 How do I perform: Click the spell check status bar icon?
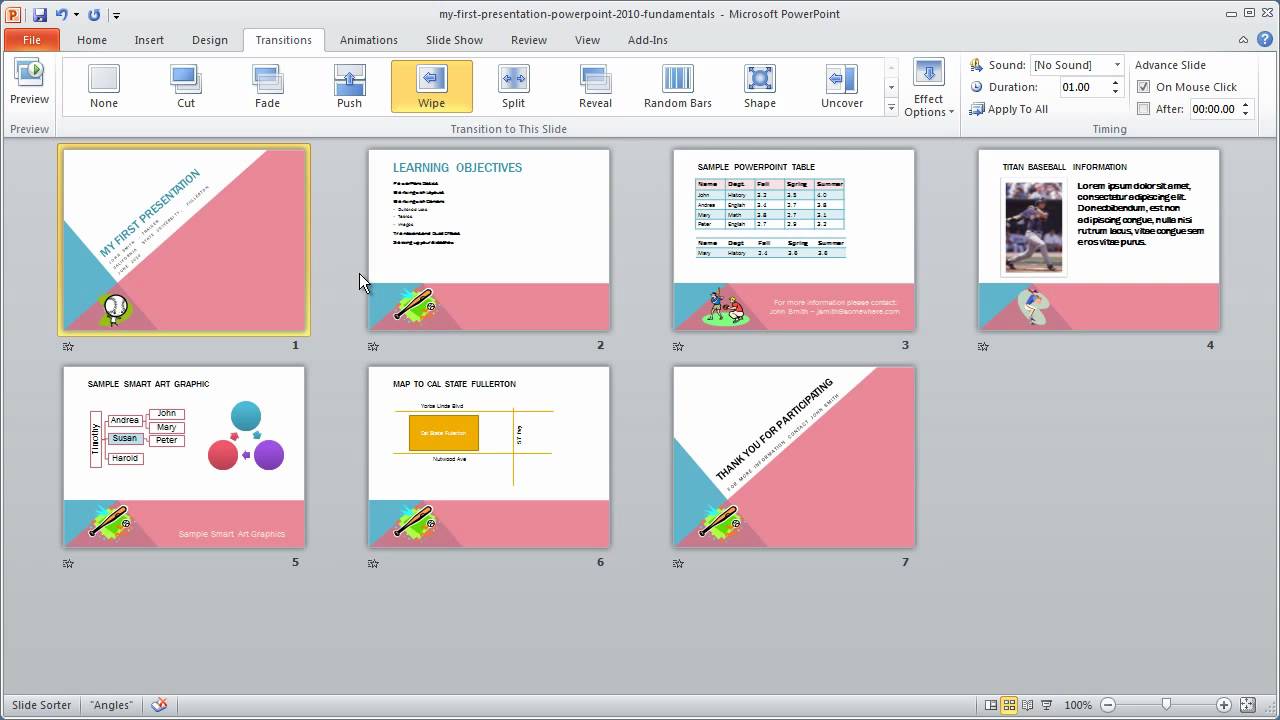[159, 705]
